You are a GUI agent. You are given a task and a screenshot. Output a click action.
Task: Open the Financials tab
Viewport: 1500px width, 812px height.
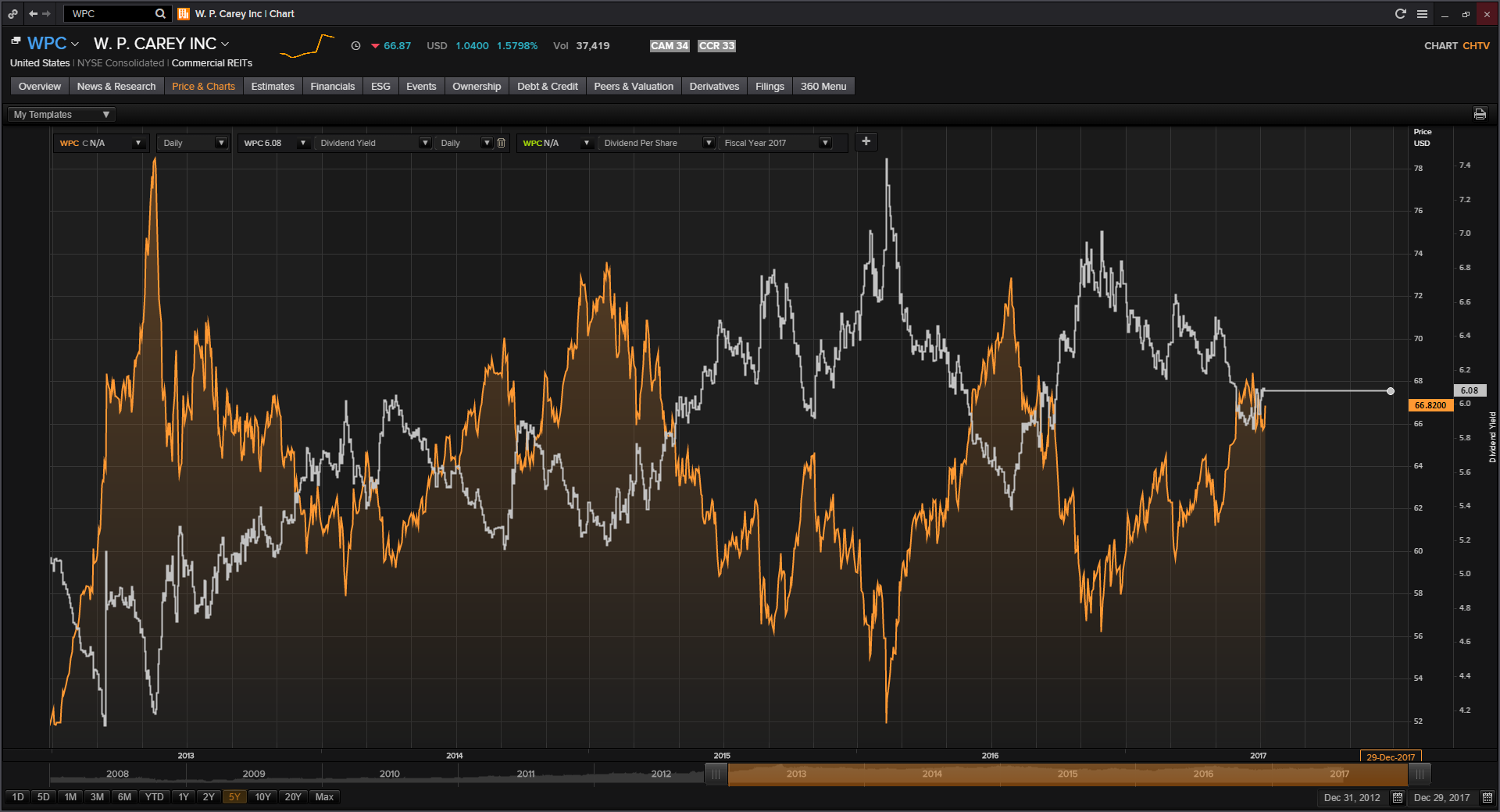[x=333, y=86]
